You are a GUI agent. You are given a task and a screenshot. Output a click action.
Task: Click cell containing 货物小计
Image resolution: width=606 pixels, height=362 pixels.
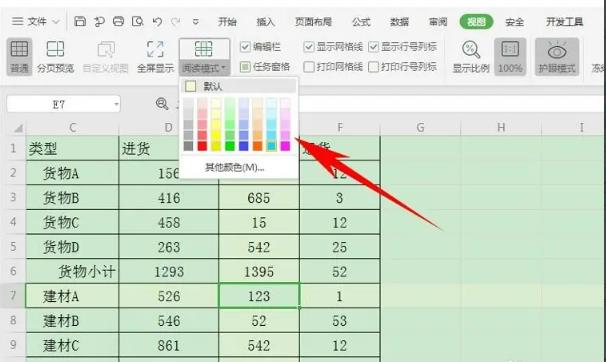pyautogui.click(x=72, y=272)
